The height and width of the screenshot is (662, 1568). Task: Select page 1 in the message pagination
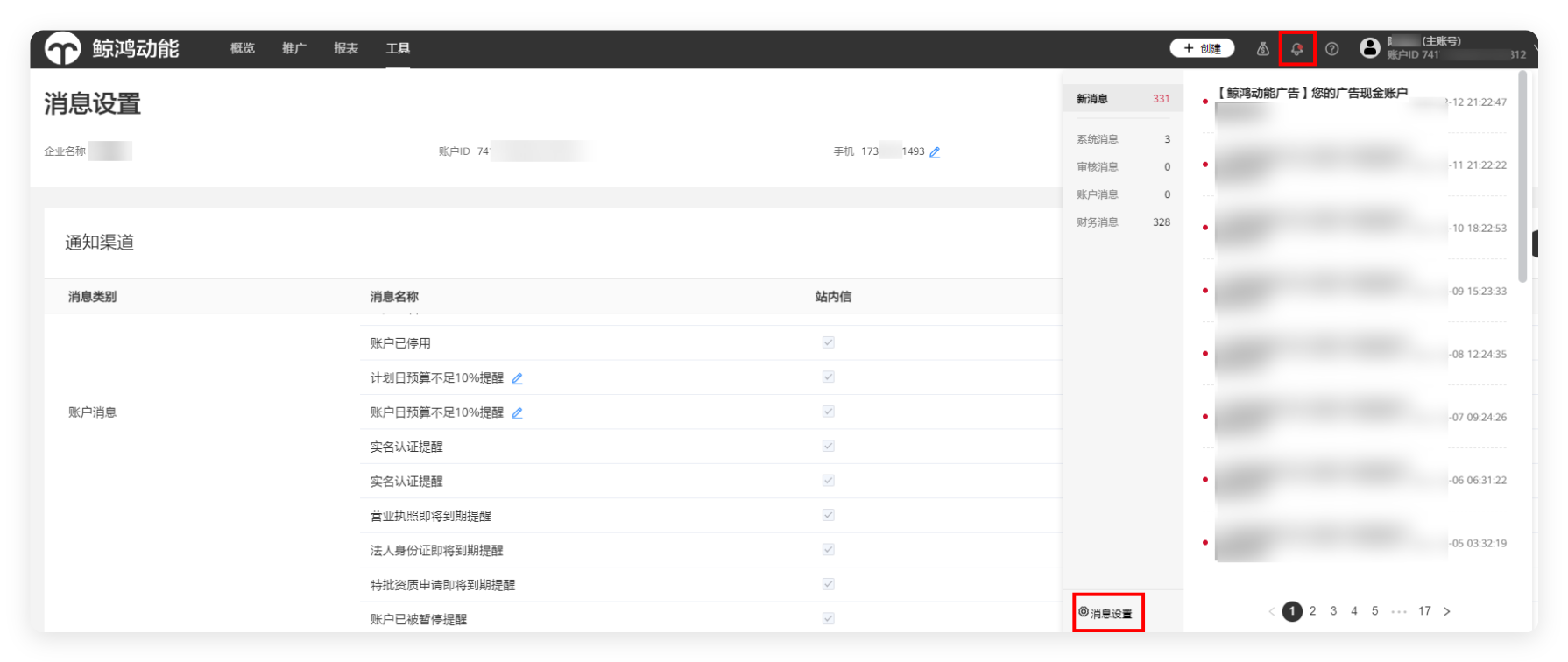click(1292, 611)
